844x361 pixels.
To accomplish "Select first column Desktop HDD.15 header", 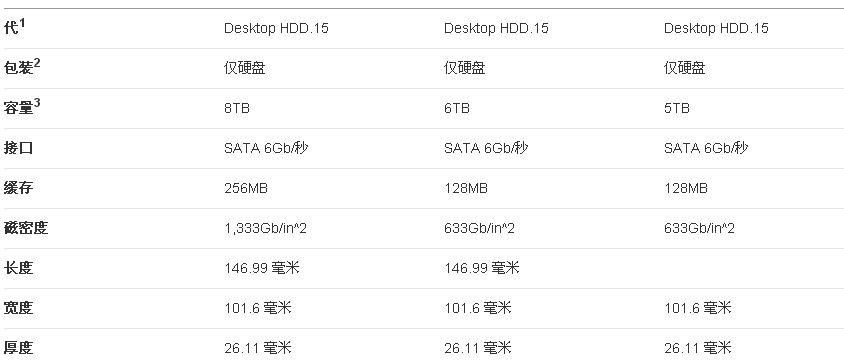I will click(276, 28).
